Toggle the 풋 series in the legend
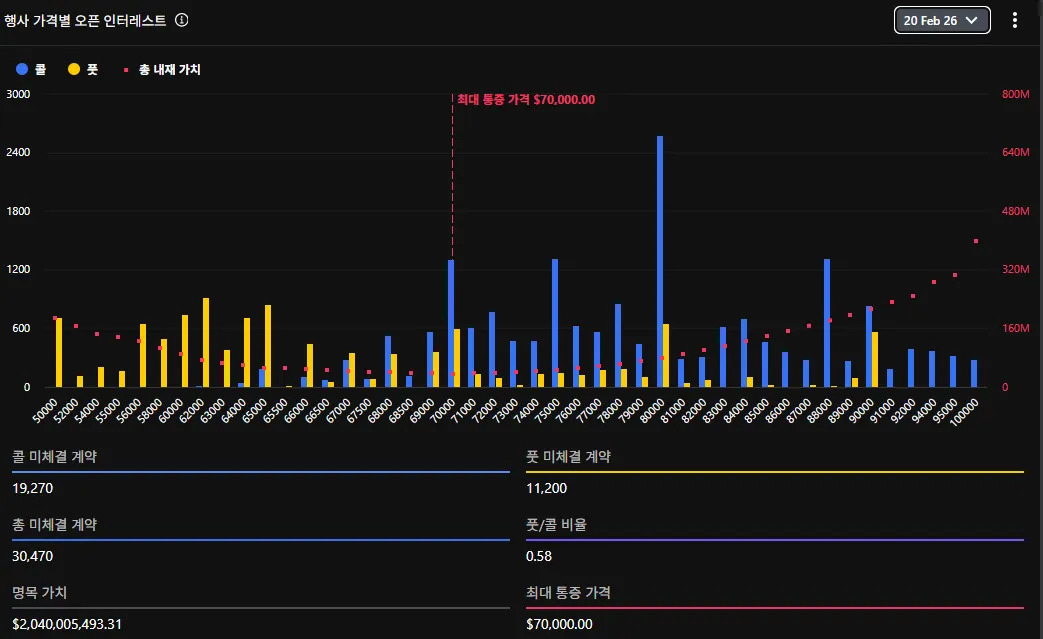 point(83,70)
